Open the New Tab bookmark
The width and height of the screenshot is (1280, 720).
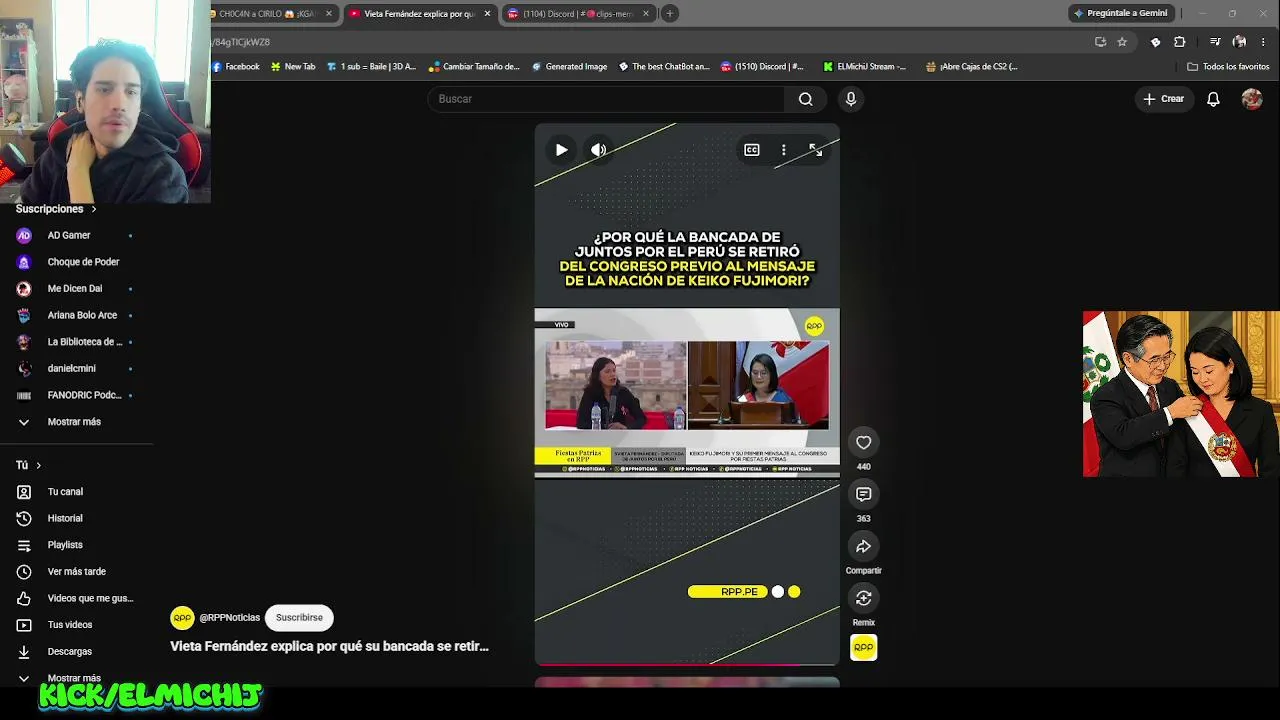[293, 67]
